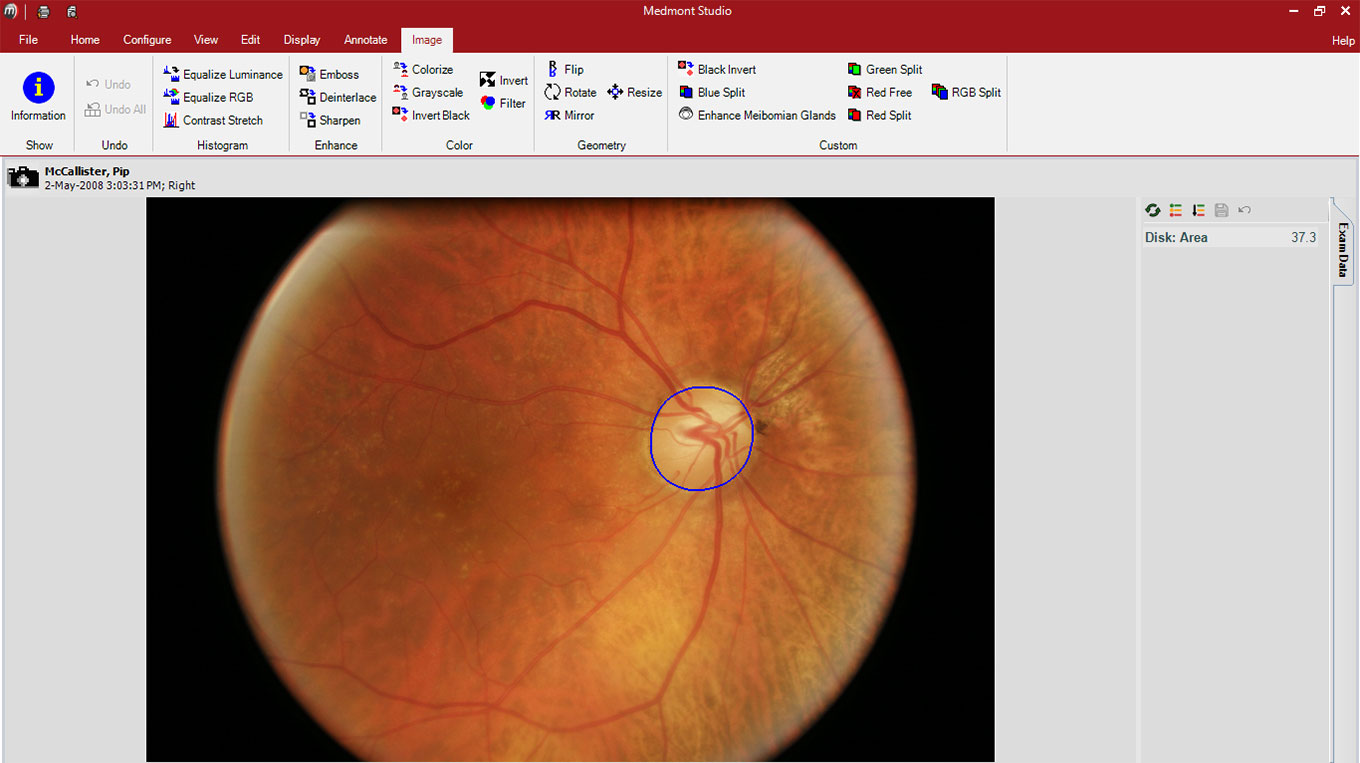Select the Disk: Area measurement row

pos(1230,238)
